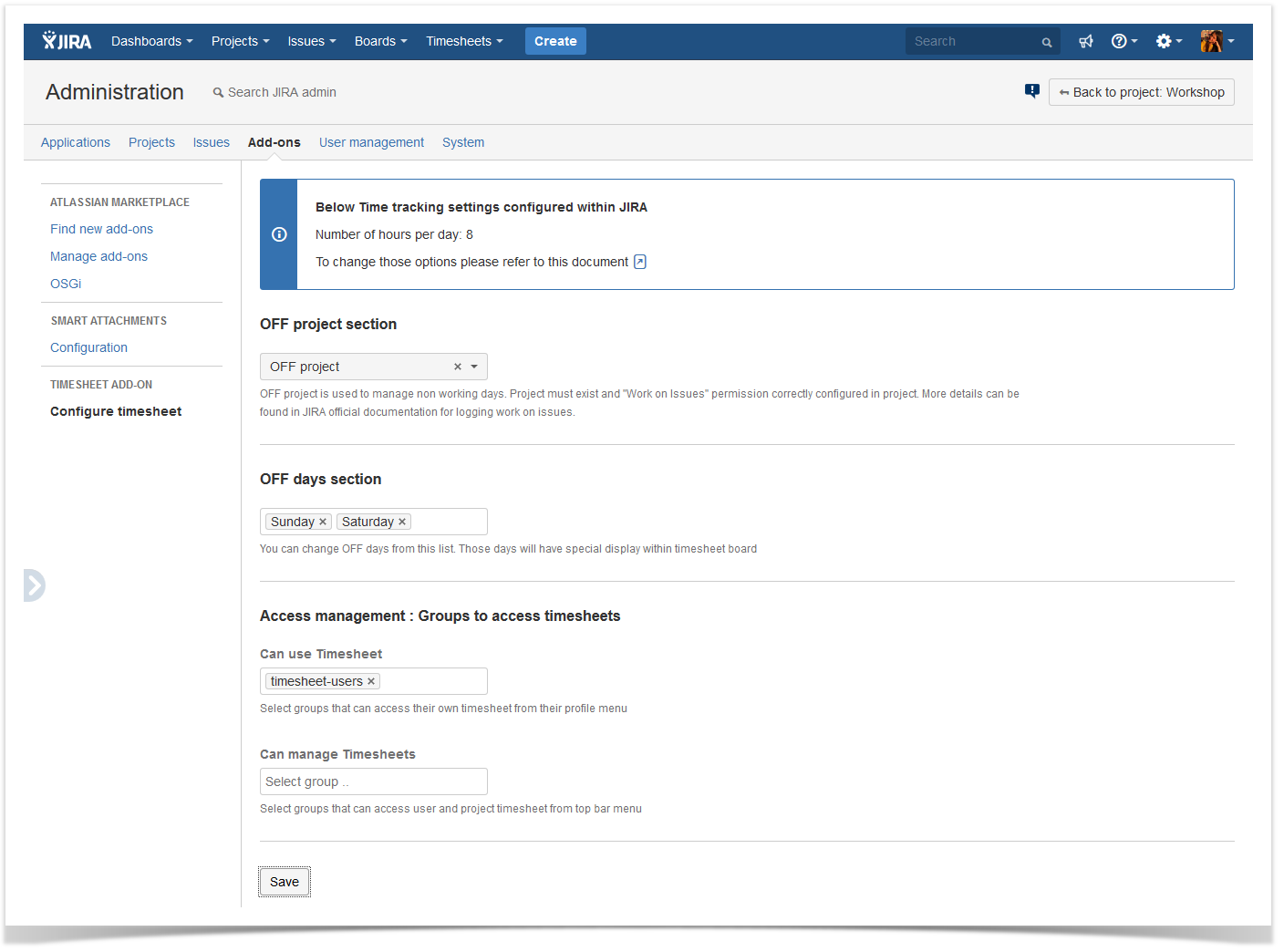Remove Sunday from OFF days
The width and height of the screenshot is (1284, 952).
323,522
